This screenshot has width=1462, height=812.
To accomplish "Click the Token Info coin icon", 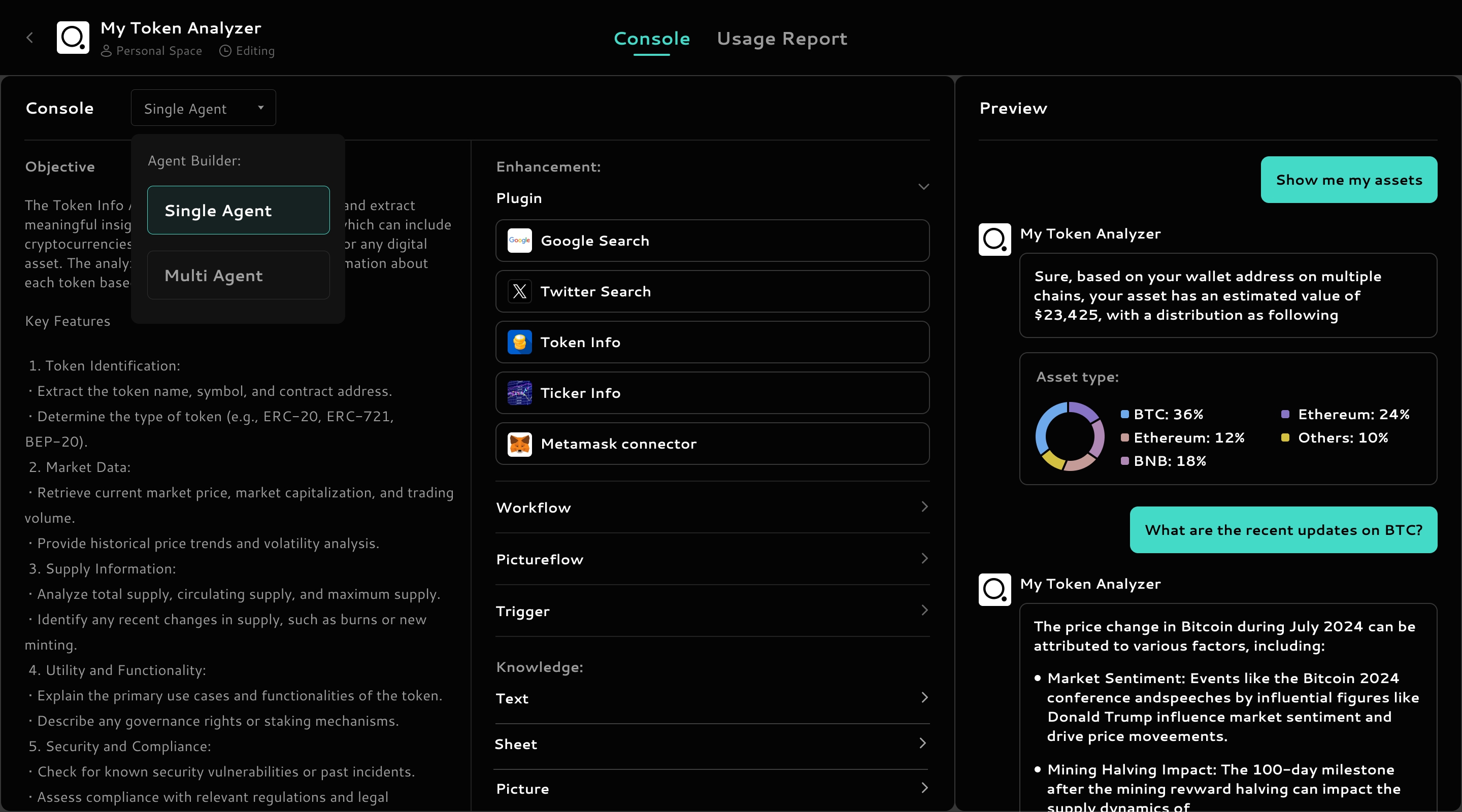I will pyautogui.click(x=519, y=342).
